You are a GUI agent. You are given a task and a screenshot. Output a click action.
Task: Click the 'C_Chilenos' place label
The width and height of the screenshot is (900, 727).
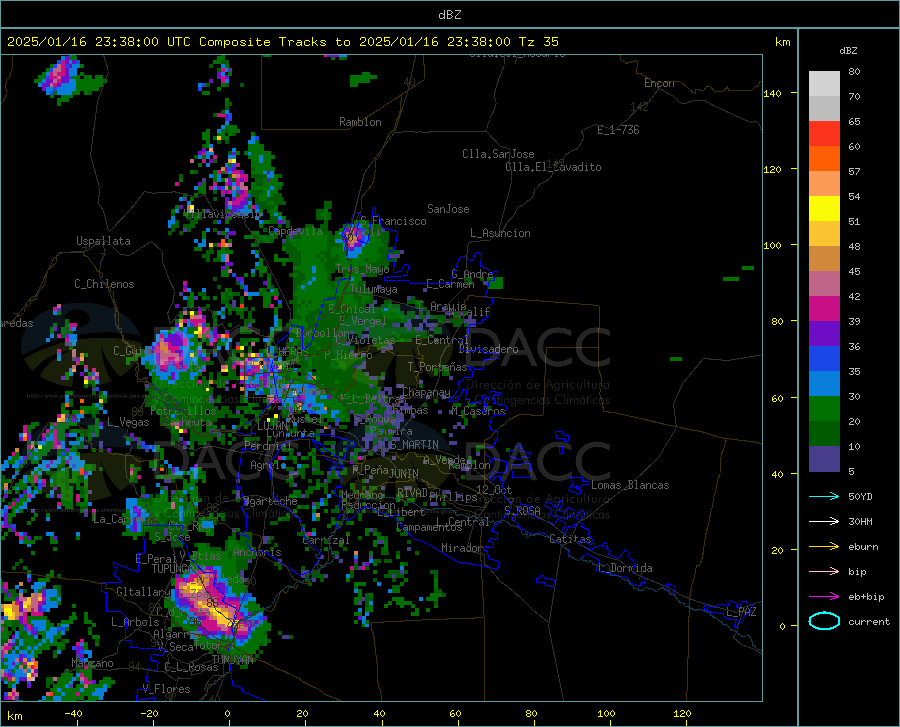[x=104, y=284]
